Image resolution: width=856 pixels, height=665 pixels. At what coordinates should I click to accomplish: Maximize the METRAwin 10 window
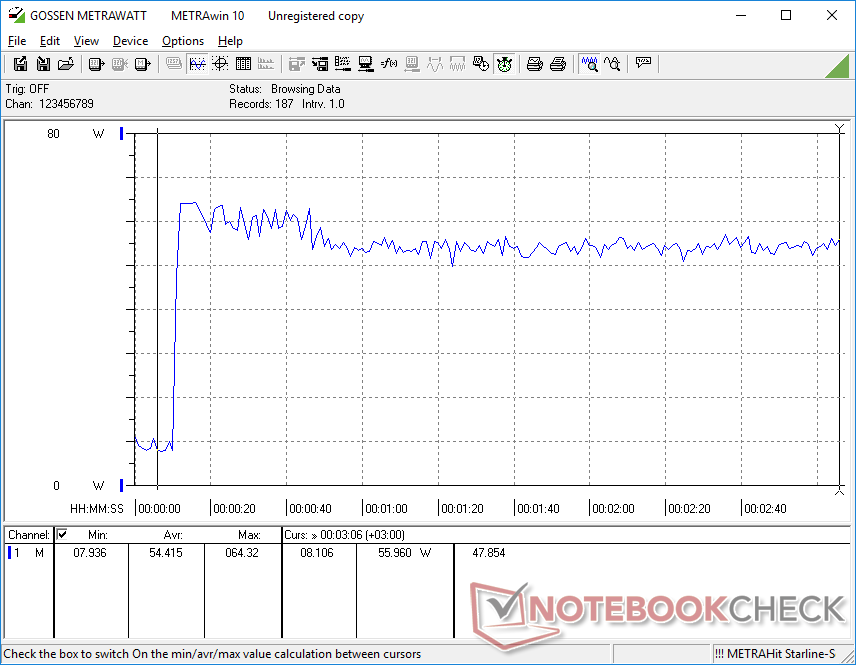[x=786, y=15]
